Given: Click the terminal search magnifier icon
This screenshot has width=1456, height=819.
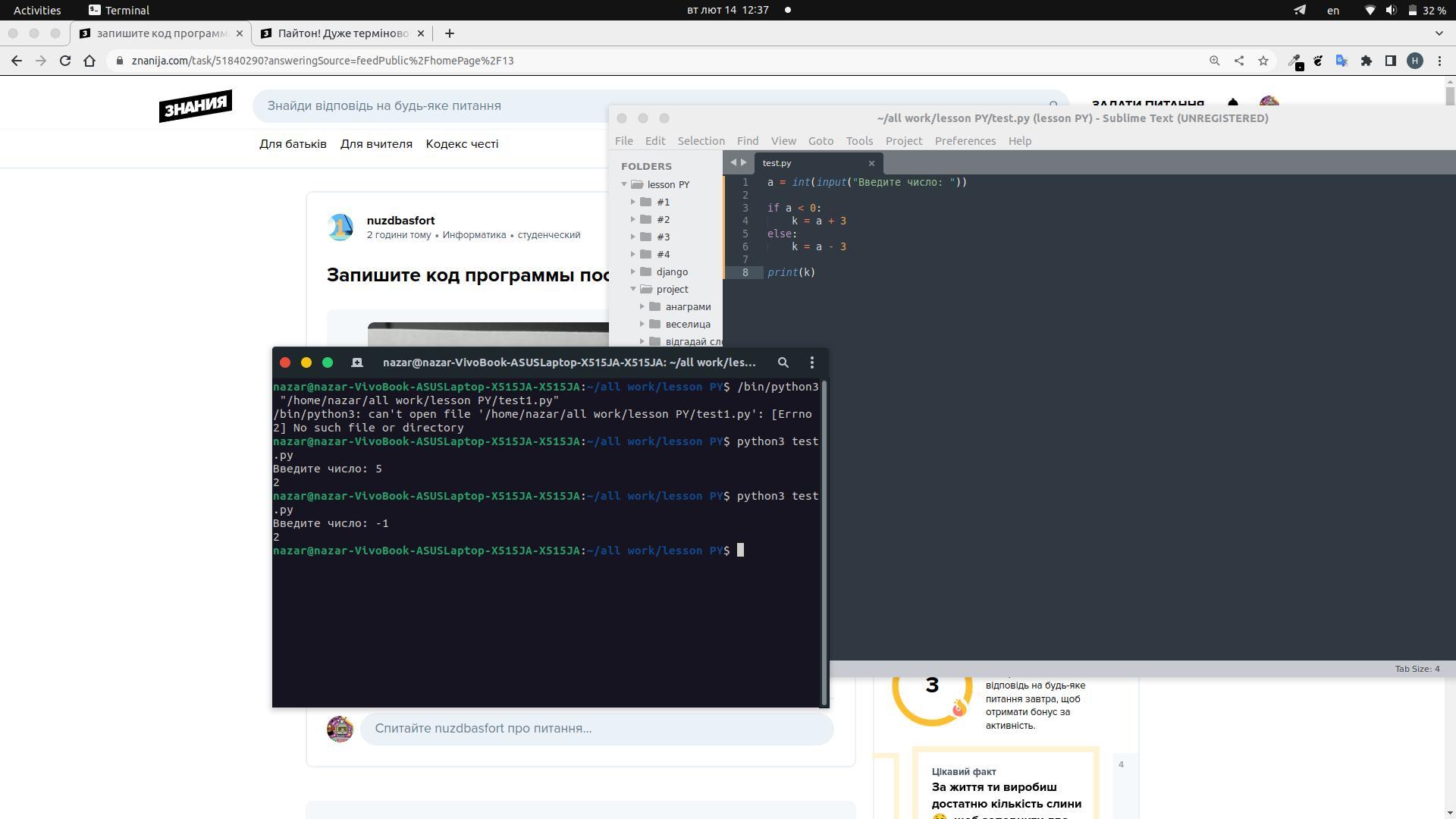Looking at the screenshot, I should pyautogui.click(x=783, y=362).
